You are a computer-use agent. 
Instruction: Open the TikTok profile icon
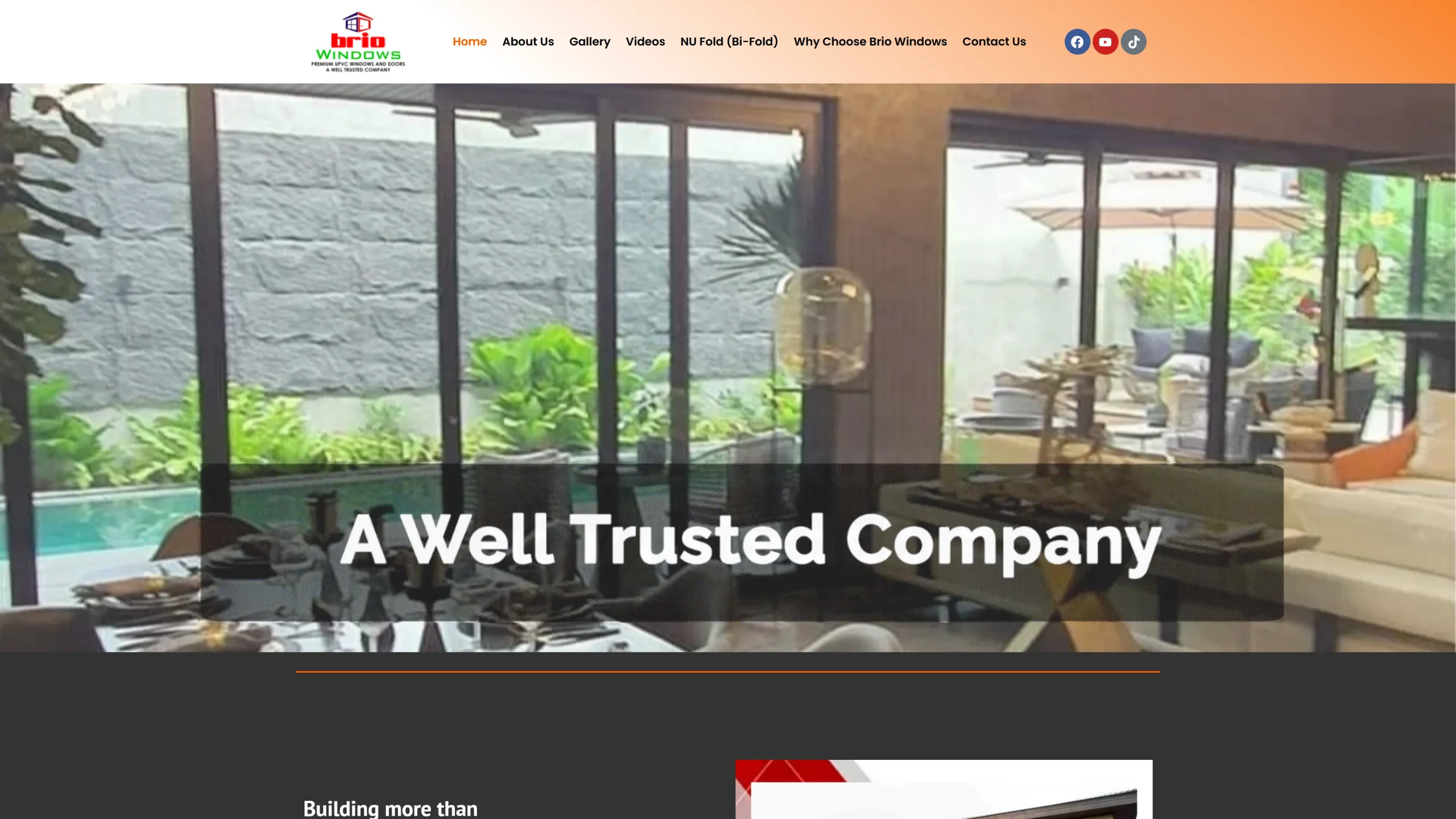(x=1133, y=41)
